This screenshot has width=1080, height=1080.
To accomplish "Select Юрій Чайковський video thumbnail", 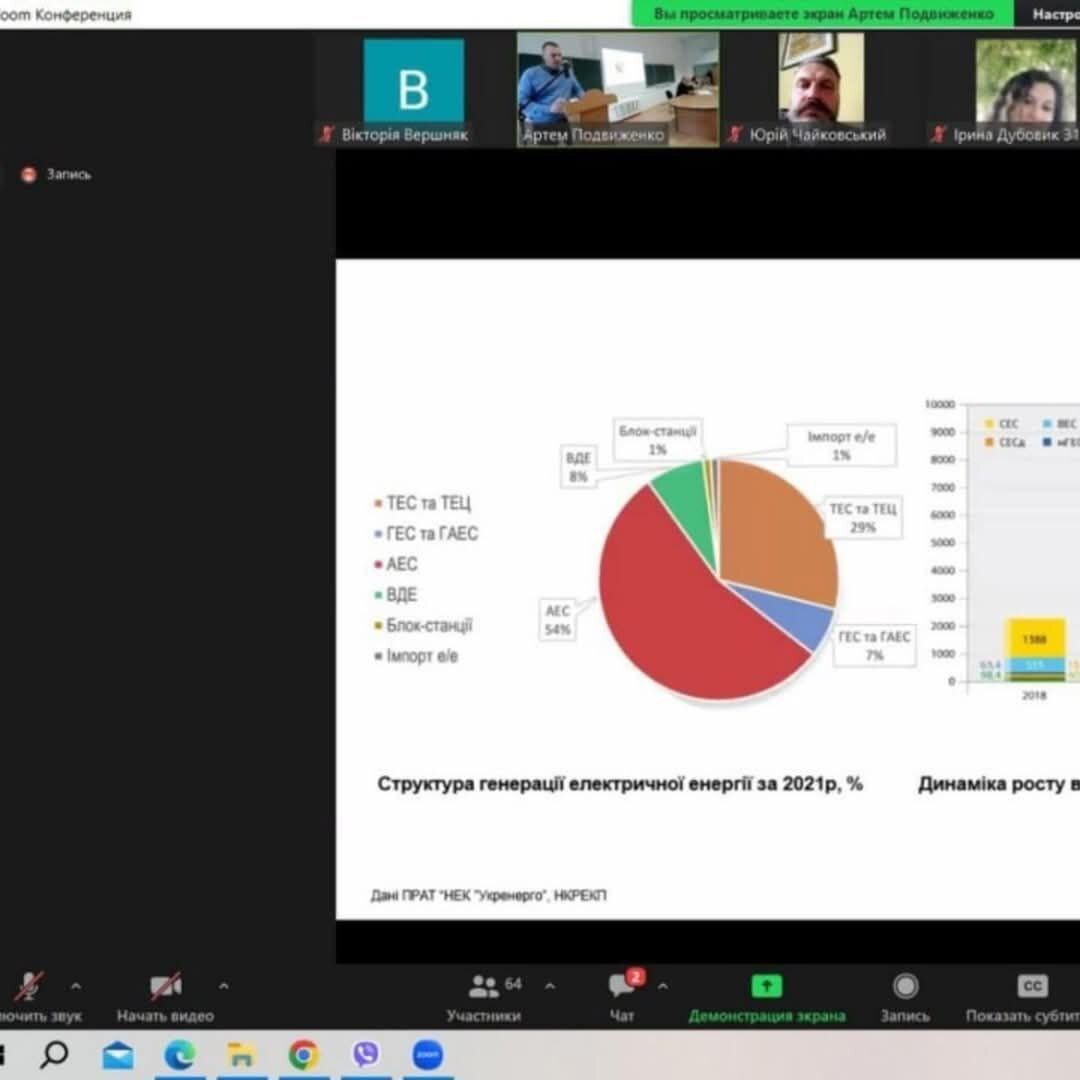I will tap(821, 90).
